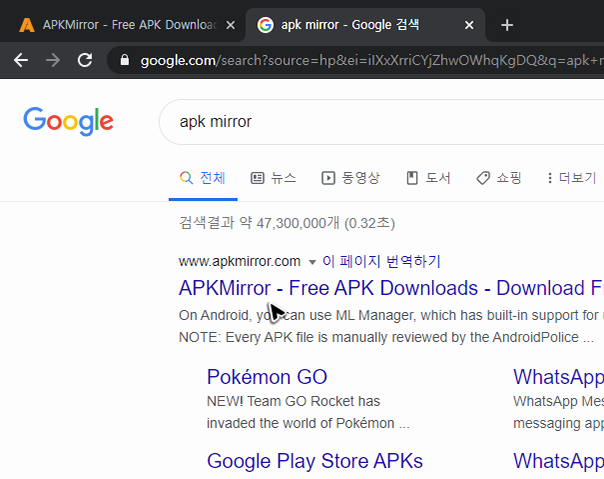This screenshot has width=604, height=479.
Task: Close the APKMirror tab
Action: coord(230,25)
